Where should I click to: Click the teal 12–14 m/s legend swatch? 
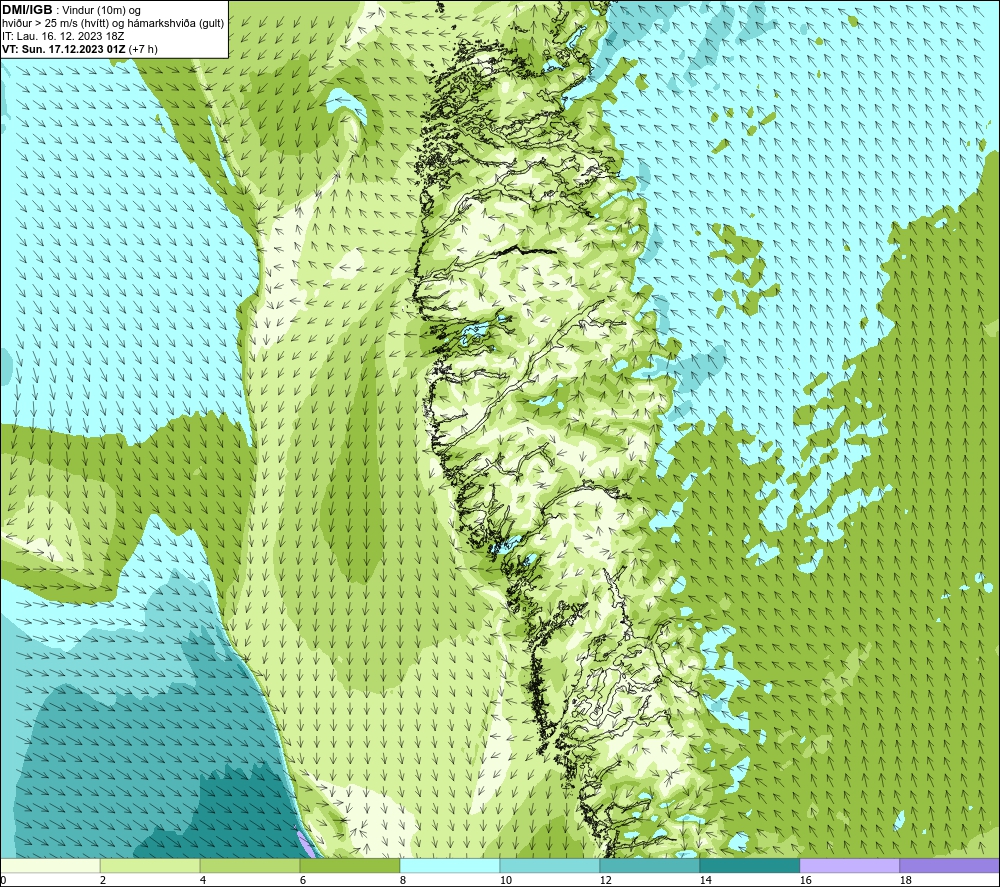[x=649, y=865]
